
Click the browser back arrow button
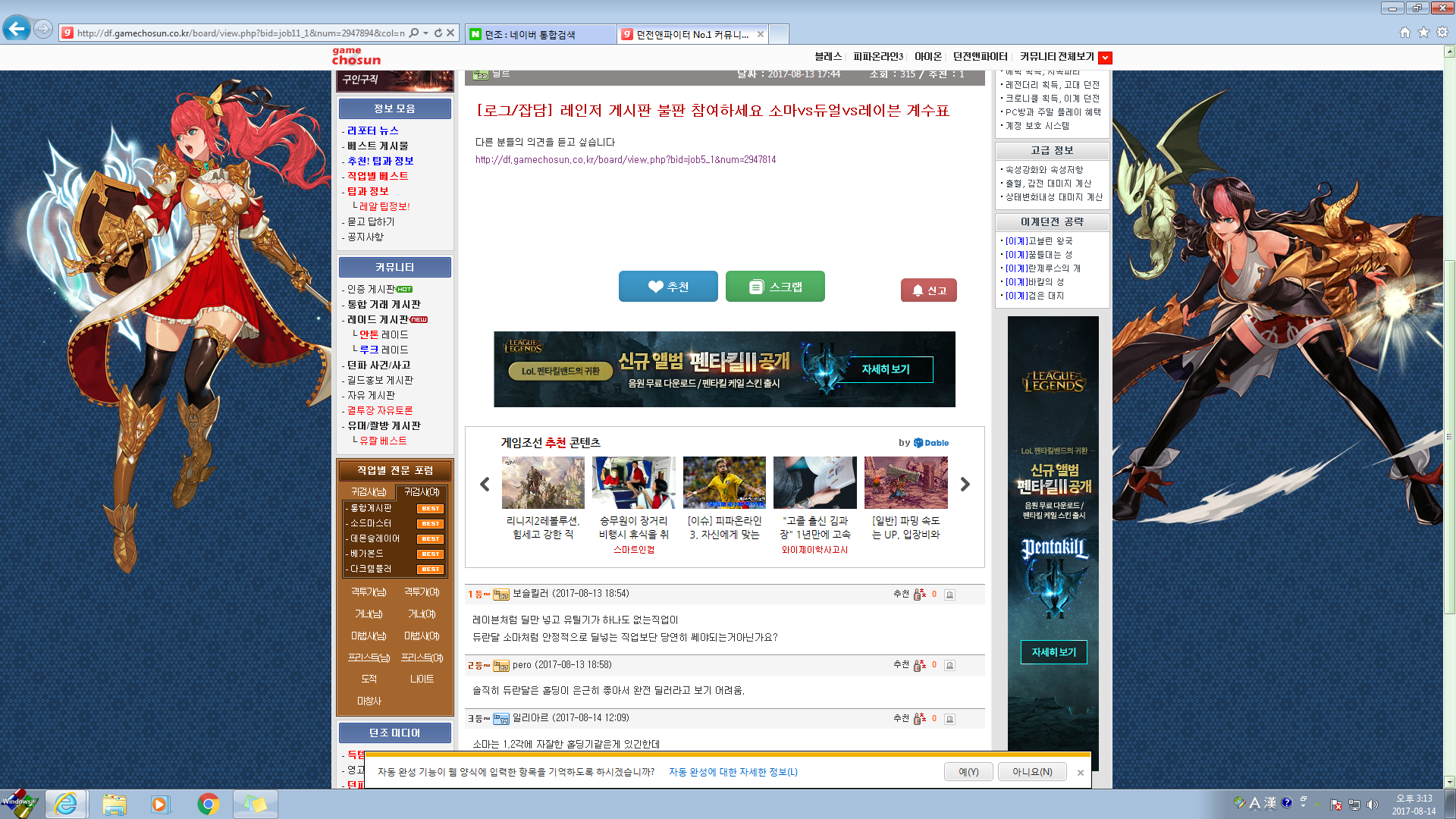pos(17,30)
